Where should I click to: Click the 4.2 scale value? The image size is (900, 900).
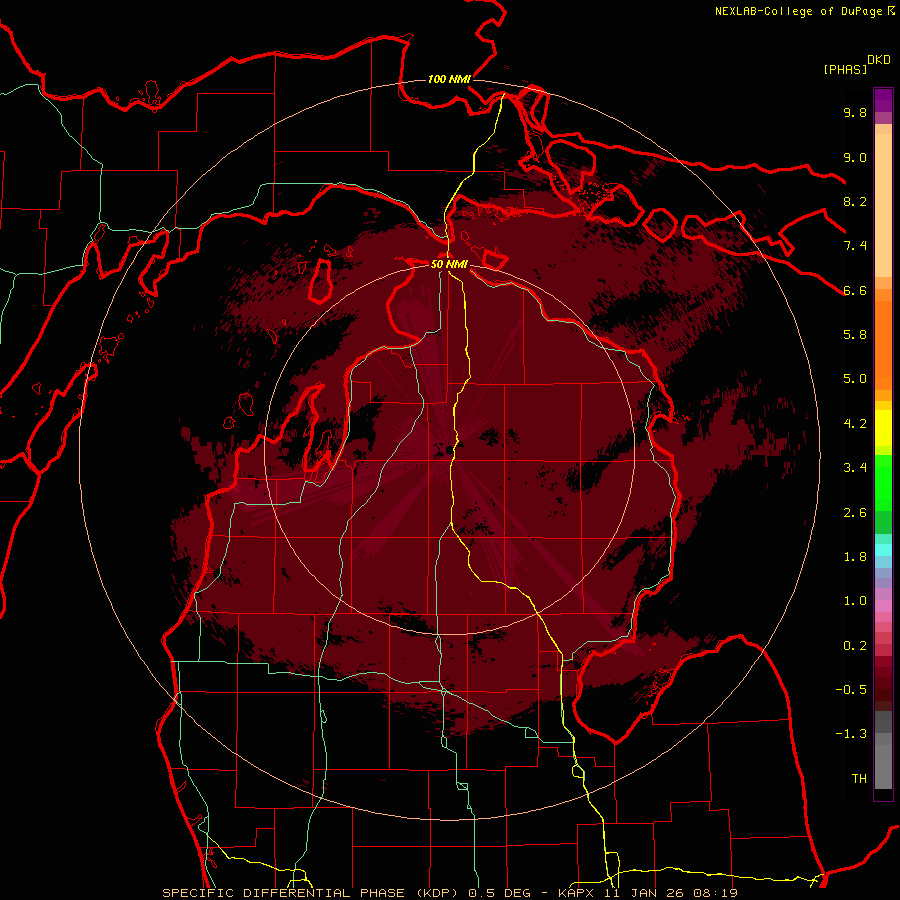pyautogui.click(x=855, y=424)
